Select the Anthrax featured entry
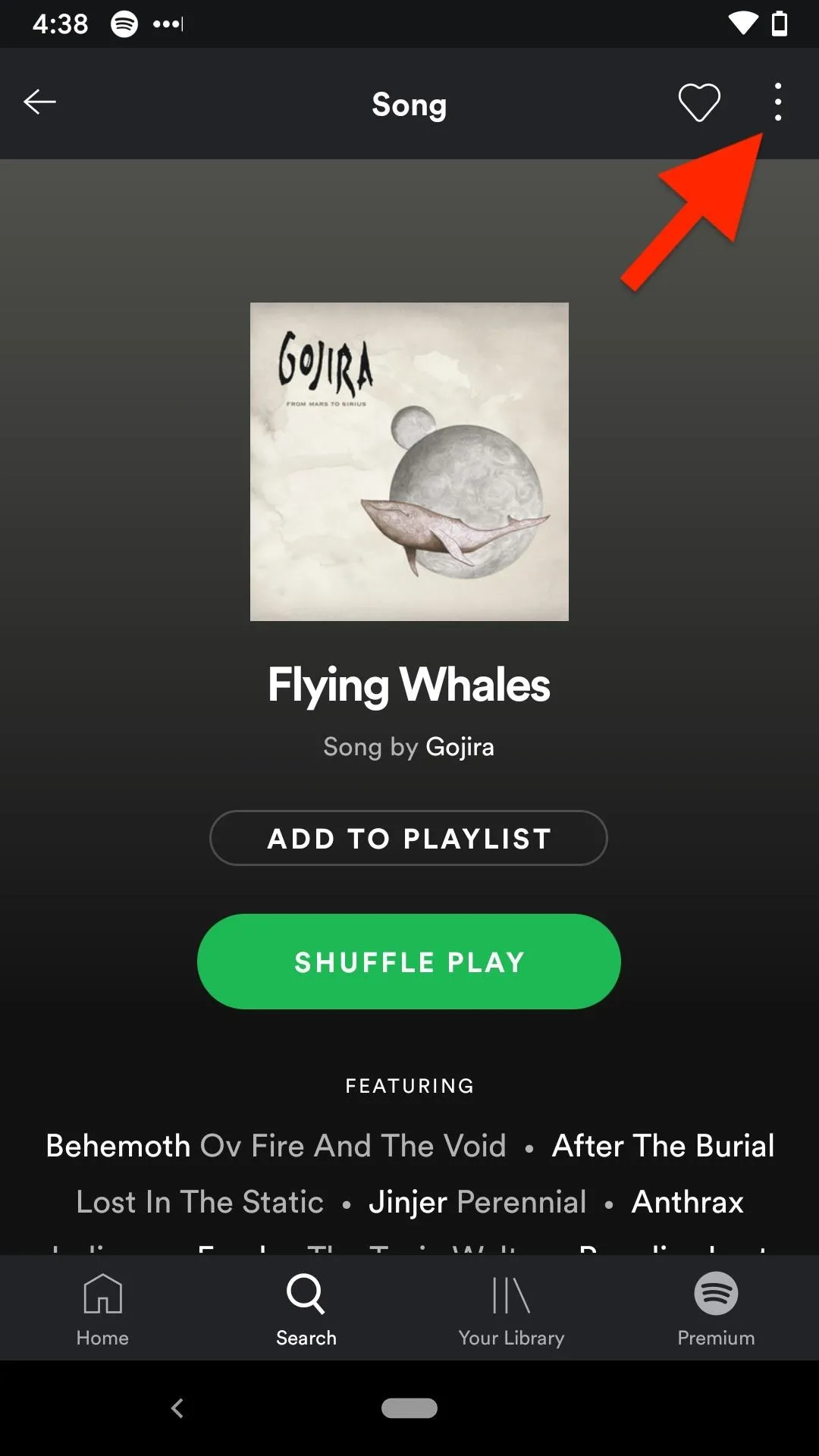This screenshot has width=819, height=1456. (688, 1202)
